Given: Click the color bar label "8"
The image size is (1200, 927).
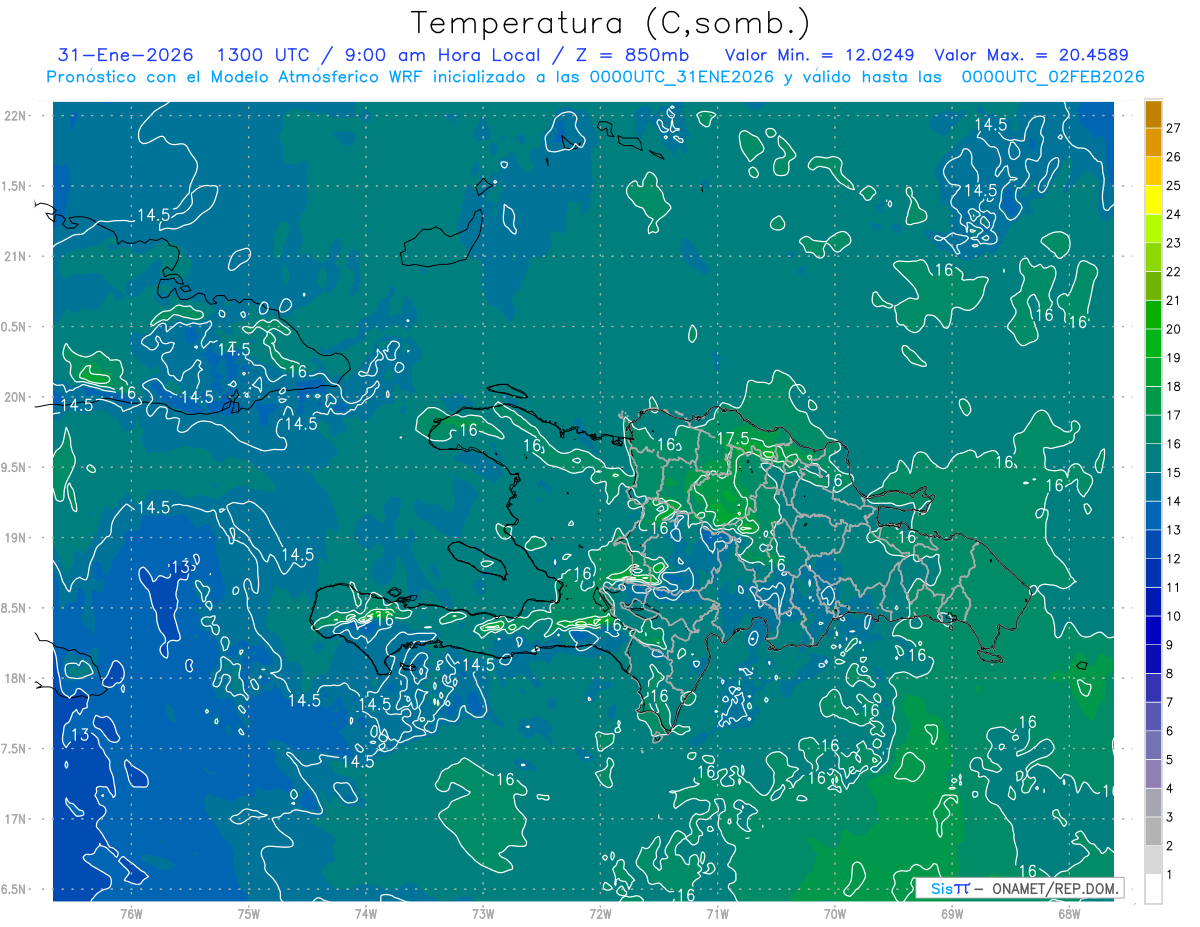Looking at the screenshot, I should 1170,673.
